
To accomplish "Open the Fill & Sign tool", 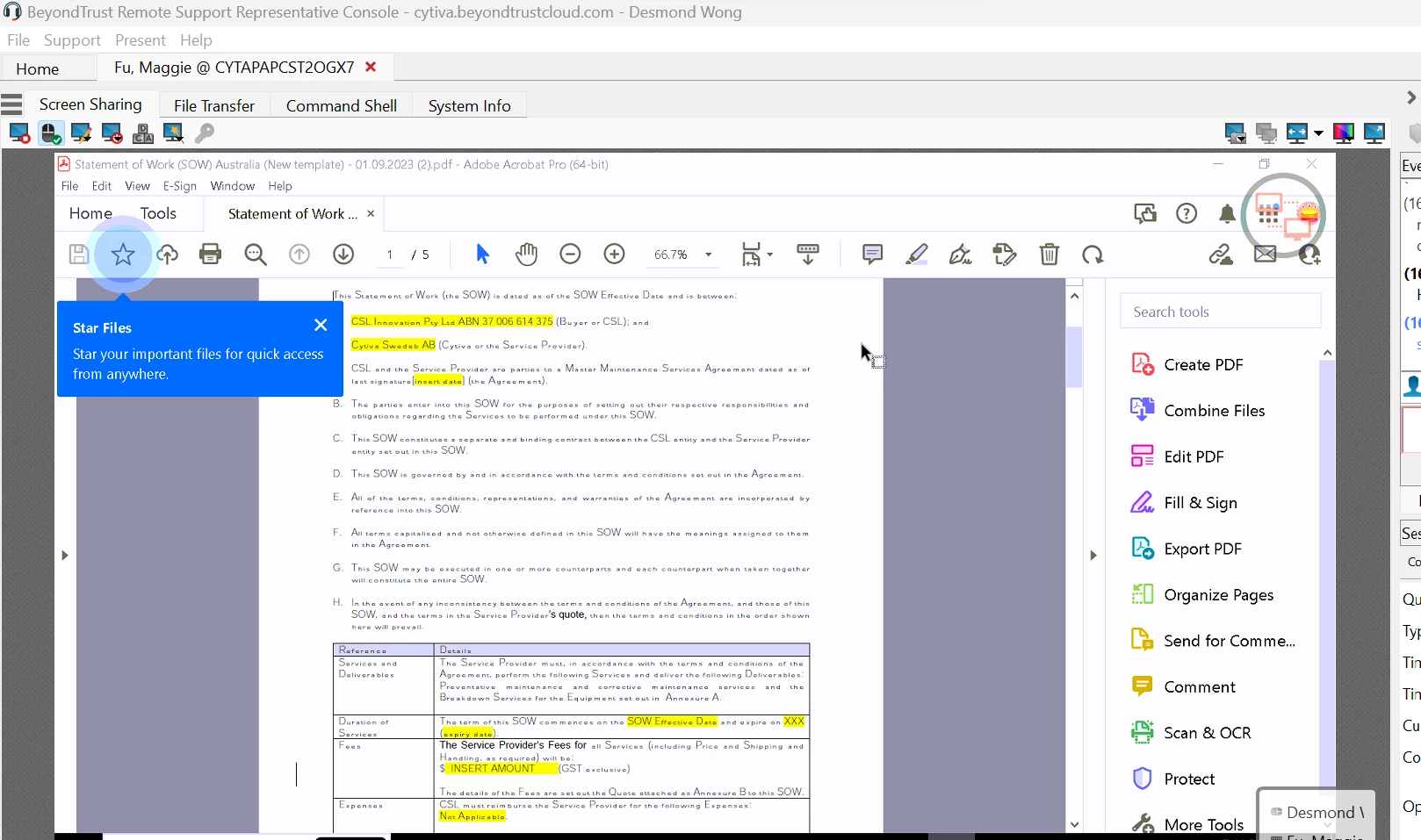I will (1184, 503).
